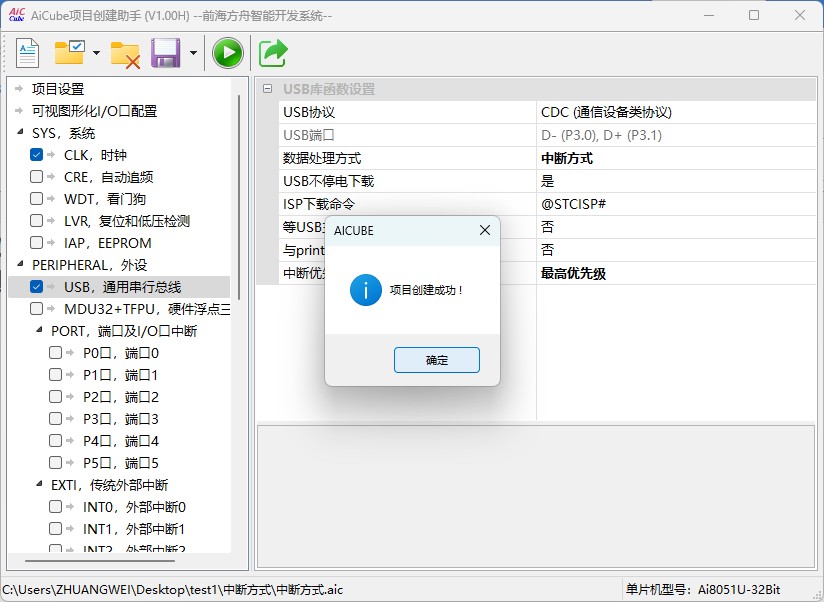Image resolution: width=824 pixels, height=602 pixels.
Task: Check the P2口 端口2 checkbox
Action: (55, 397)
